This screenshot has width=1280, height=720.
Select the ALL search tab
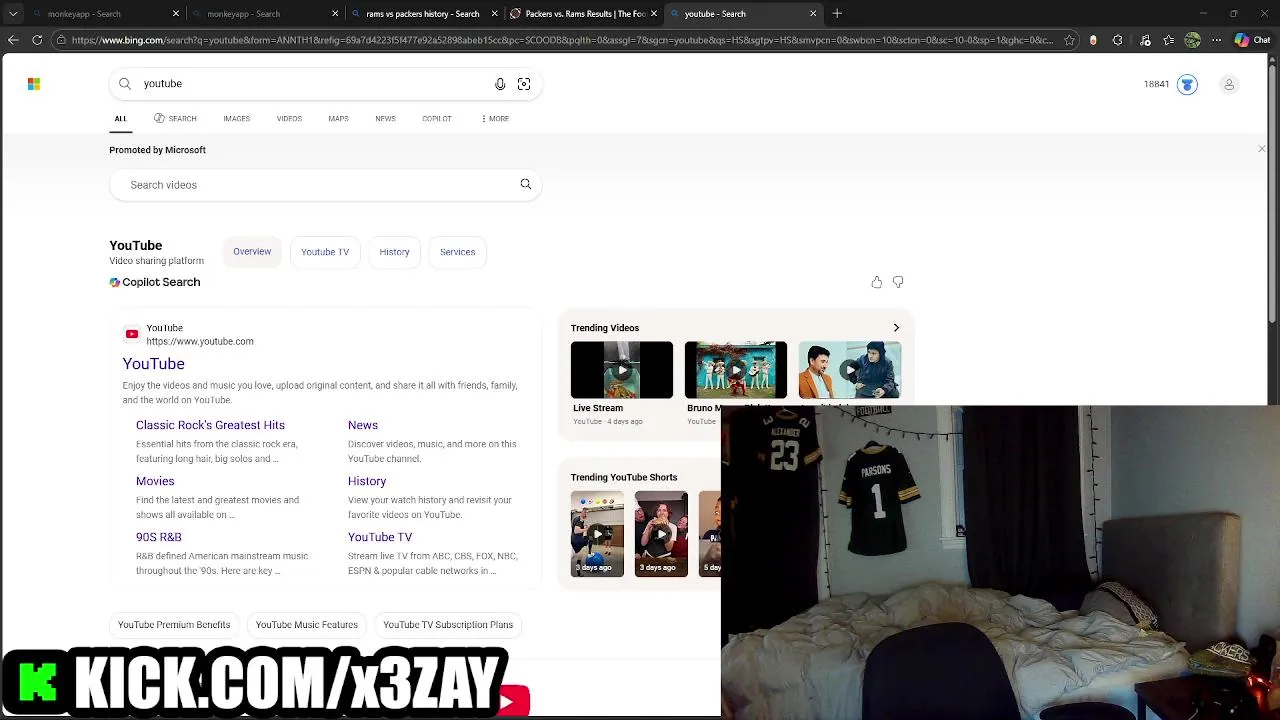[x=120, y=119]
